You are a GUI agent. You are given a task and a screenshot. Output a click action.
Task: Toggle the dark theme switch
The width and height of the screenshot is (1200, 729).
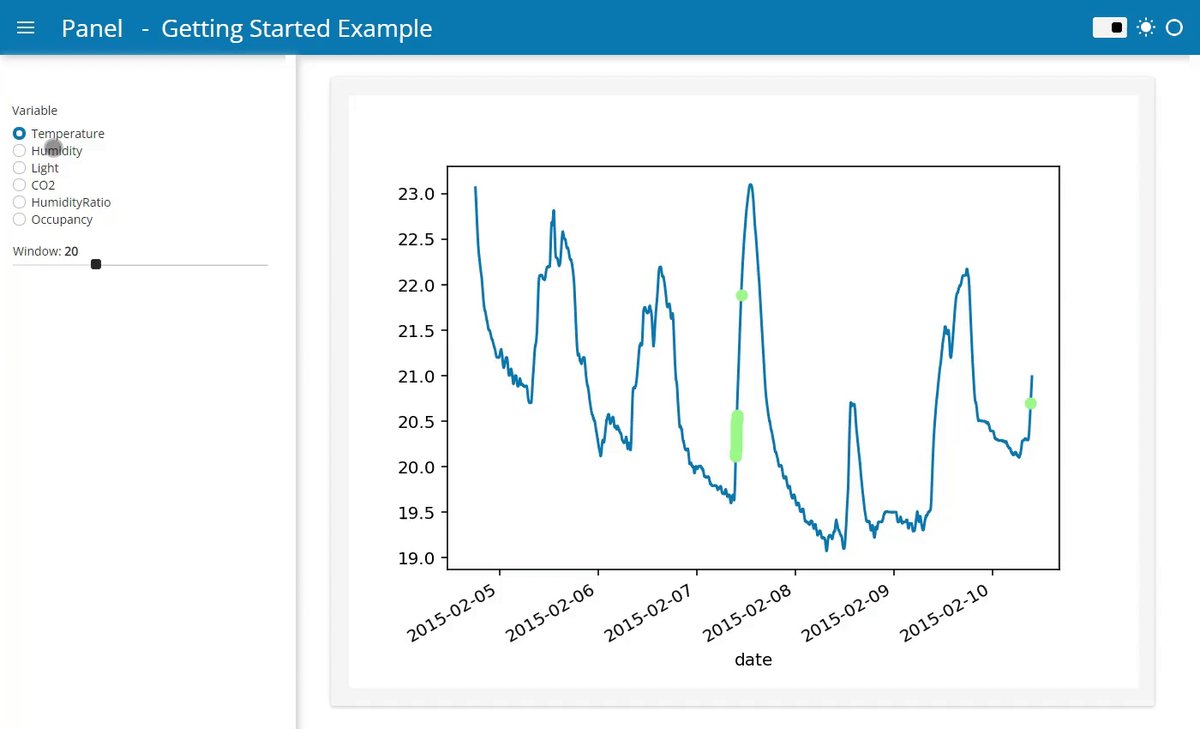coord(1110,28)
